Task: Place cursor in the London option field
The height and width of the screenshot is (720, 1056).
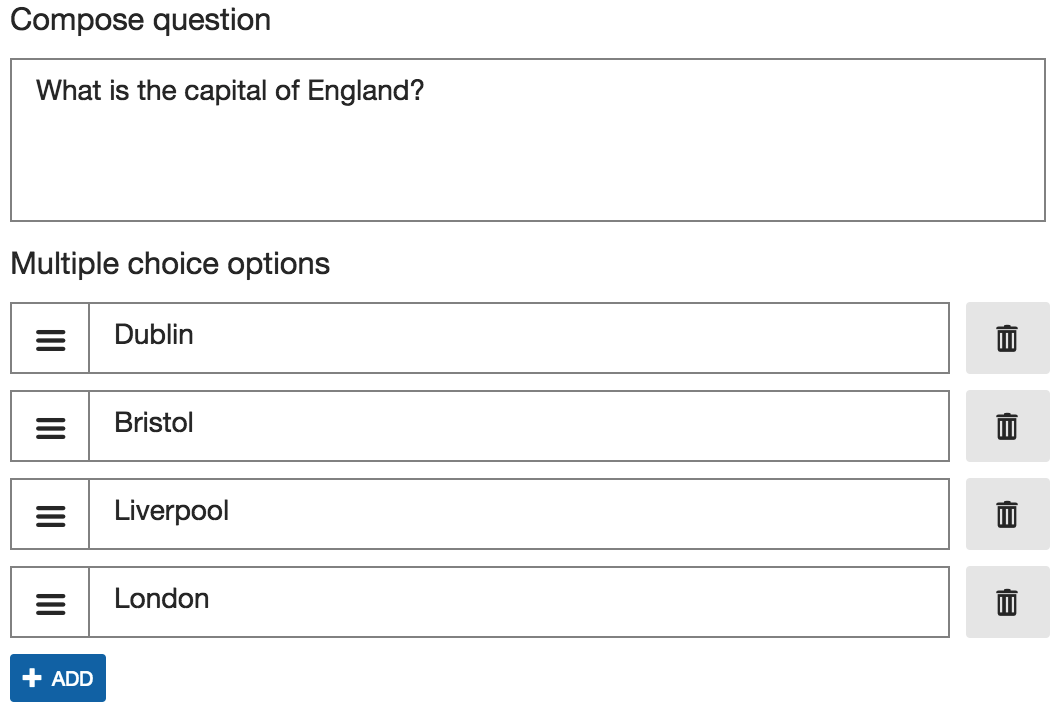Action: point(518,602)
